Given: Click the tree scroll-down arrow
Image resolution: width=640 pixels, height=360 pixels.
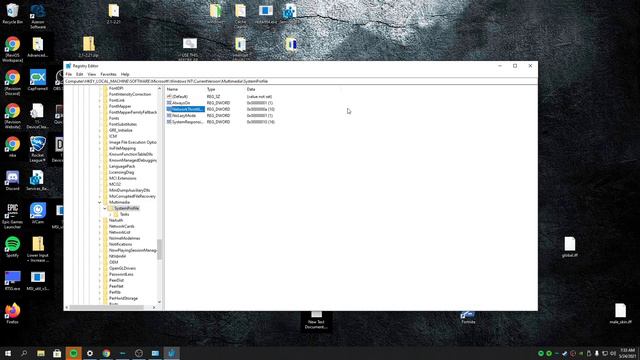Looking at the screenshot, I should point(159,302).
